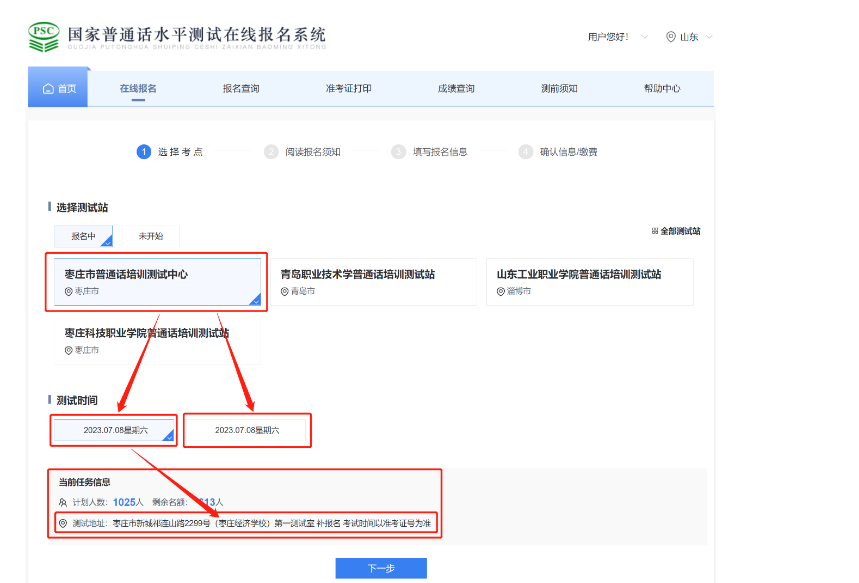Choose 枣庄科技职业学院普通话培训测试站 card
Viewport: 859px width, 583px height.
pyautogui.click(x=157, y=340)
